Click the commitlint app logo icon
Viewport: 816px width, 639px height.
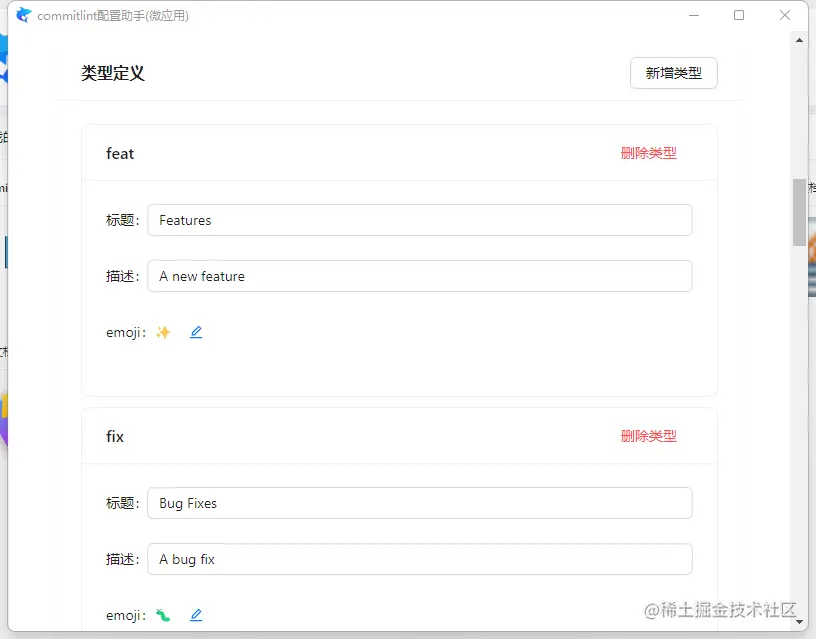(x=23, y=15)
